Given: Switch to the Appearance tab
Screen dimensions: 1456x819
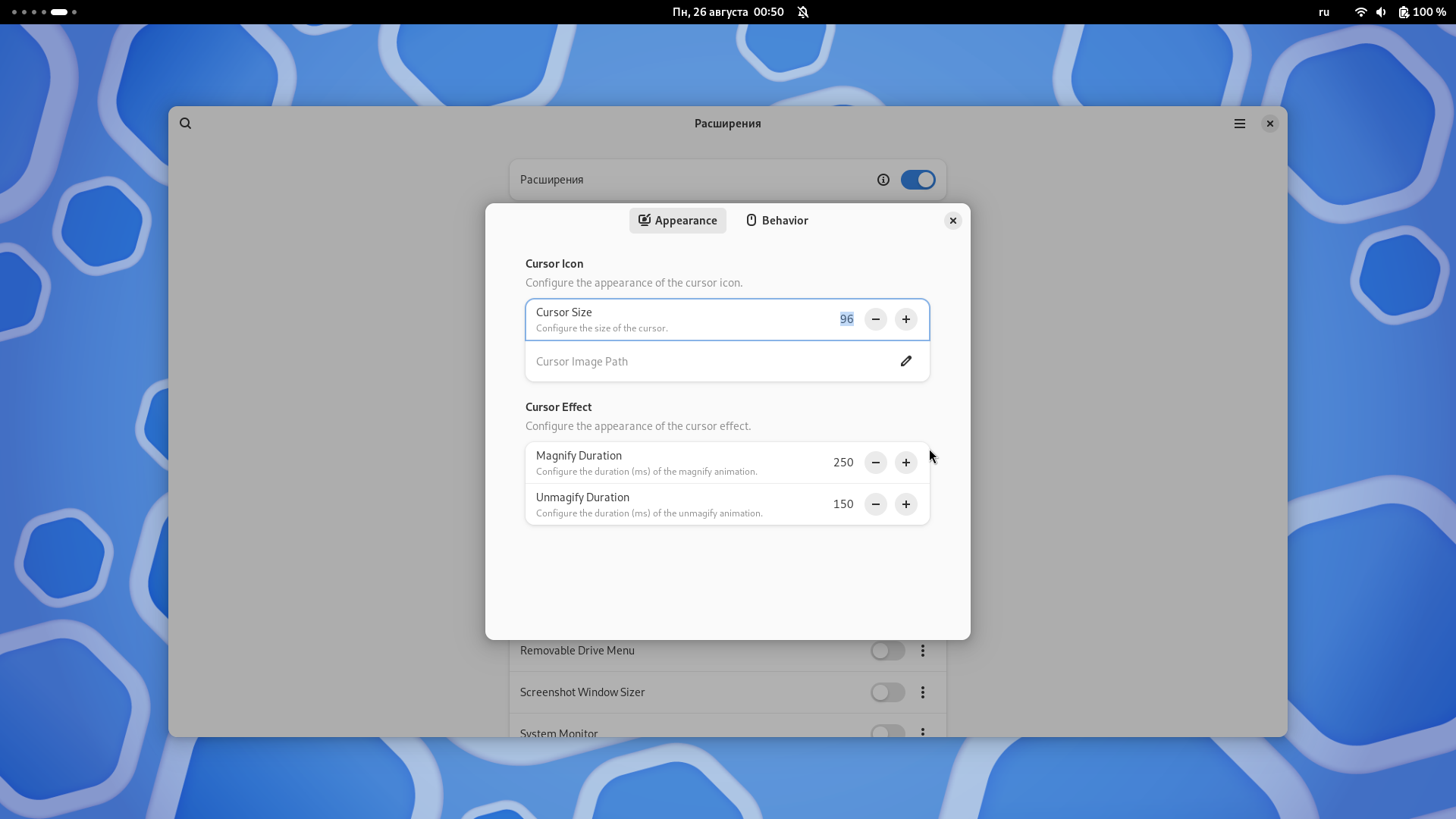Looking at the screenshot, I should [x=678, y=221].
